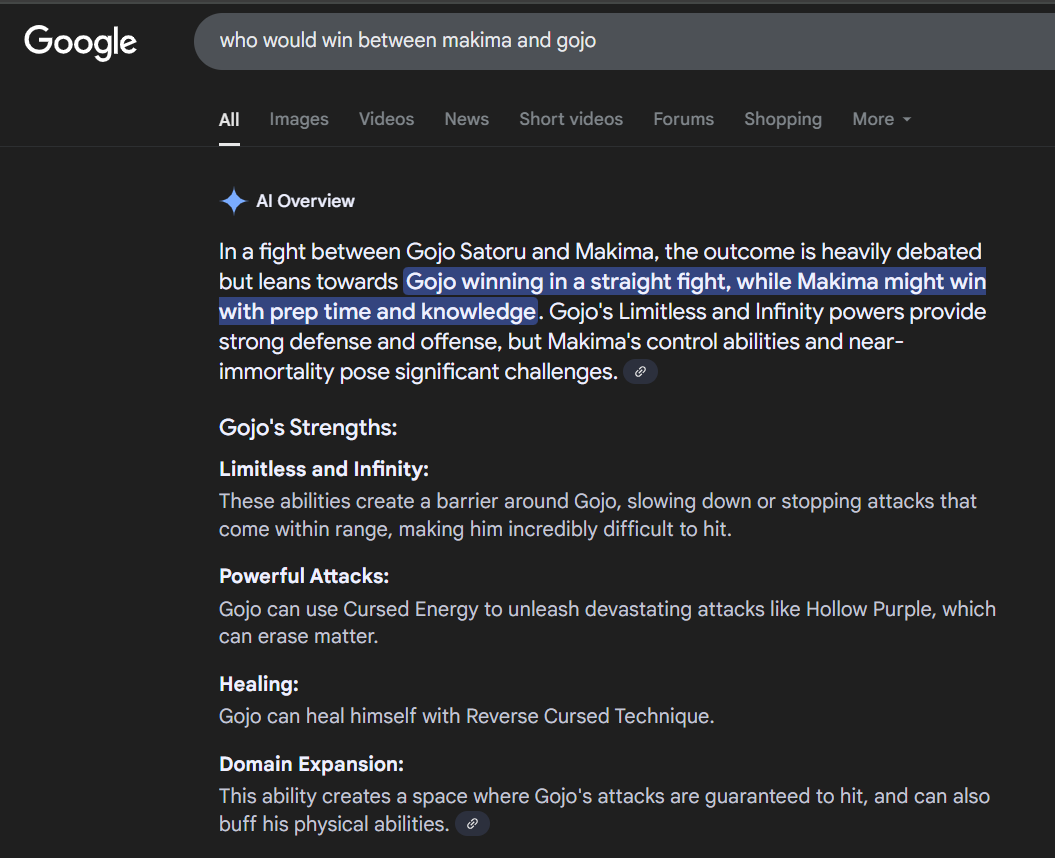
Task: Open source link icon after 'physical abilities'
Action: coord(472,824)
